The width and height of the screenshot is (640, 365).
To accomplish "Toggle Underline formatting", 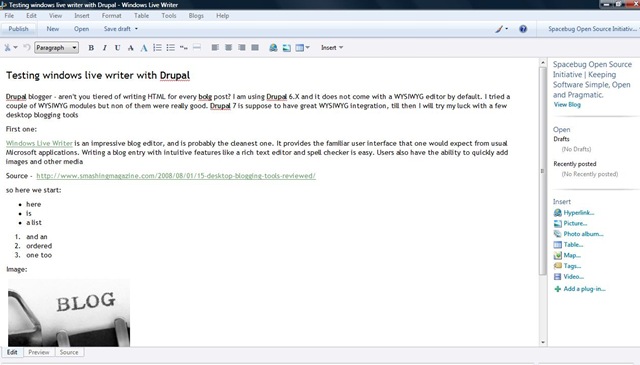I will tap(118, 48).
